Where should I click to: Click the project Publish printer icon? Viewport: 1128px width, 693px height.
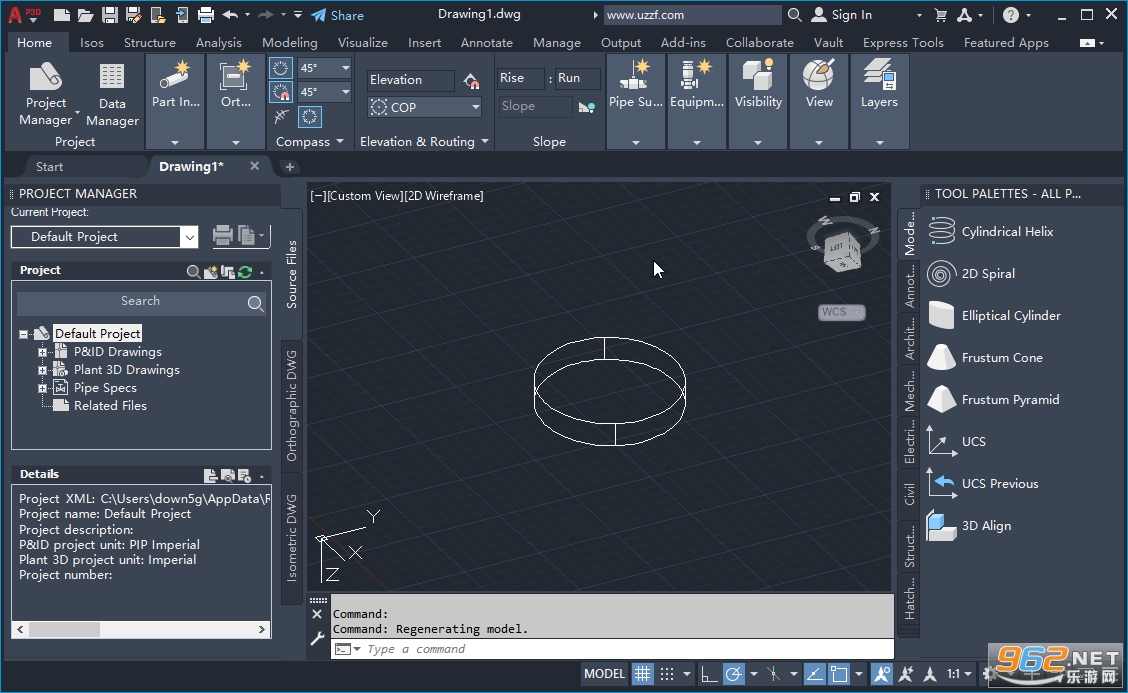[223, 235]
